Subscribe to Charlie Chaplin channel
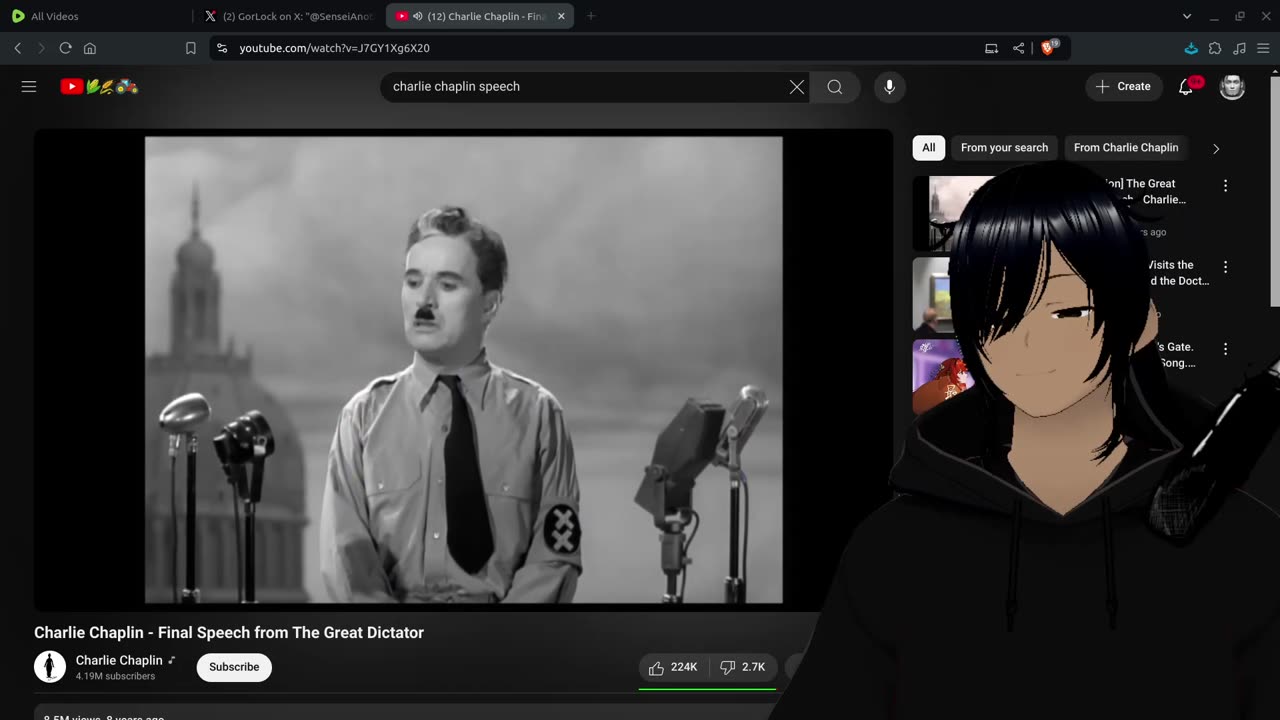The width and height of the screenshot is (1280, 720). click(x=234, y=667)
